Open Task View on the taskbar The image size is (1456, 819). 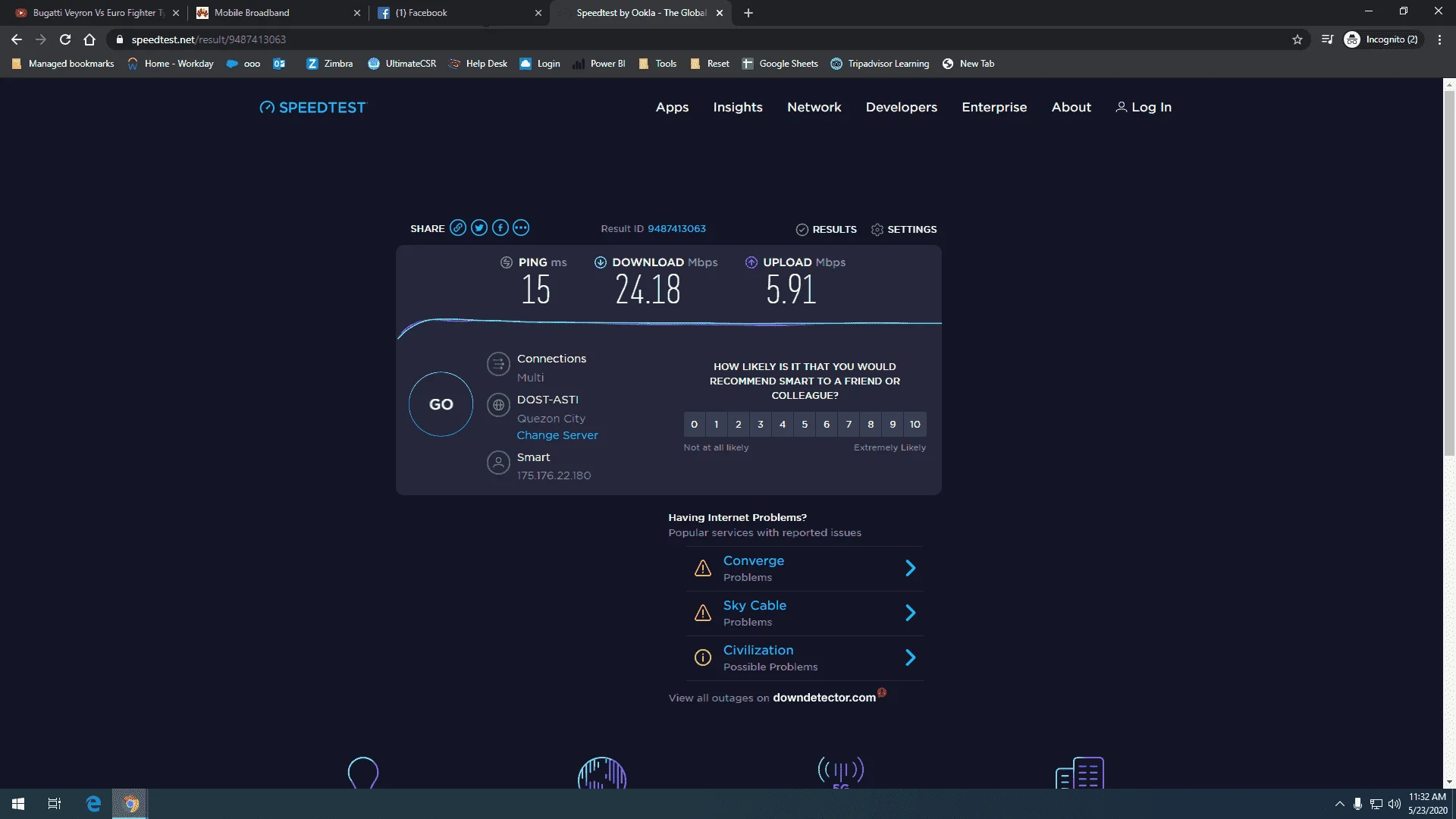pos(55,804)
